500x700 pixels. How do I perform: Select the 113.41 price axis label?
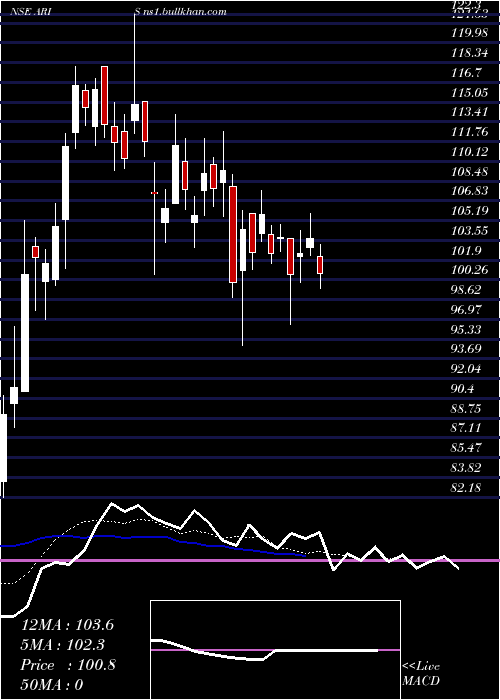coord(470,112)
